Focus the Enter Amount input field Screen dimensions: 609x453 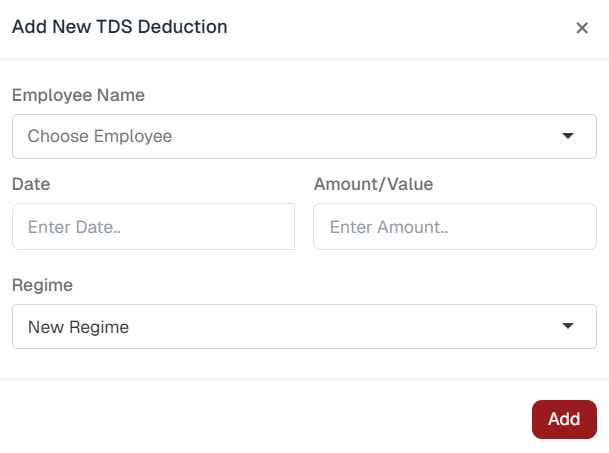point(454,227)
